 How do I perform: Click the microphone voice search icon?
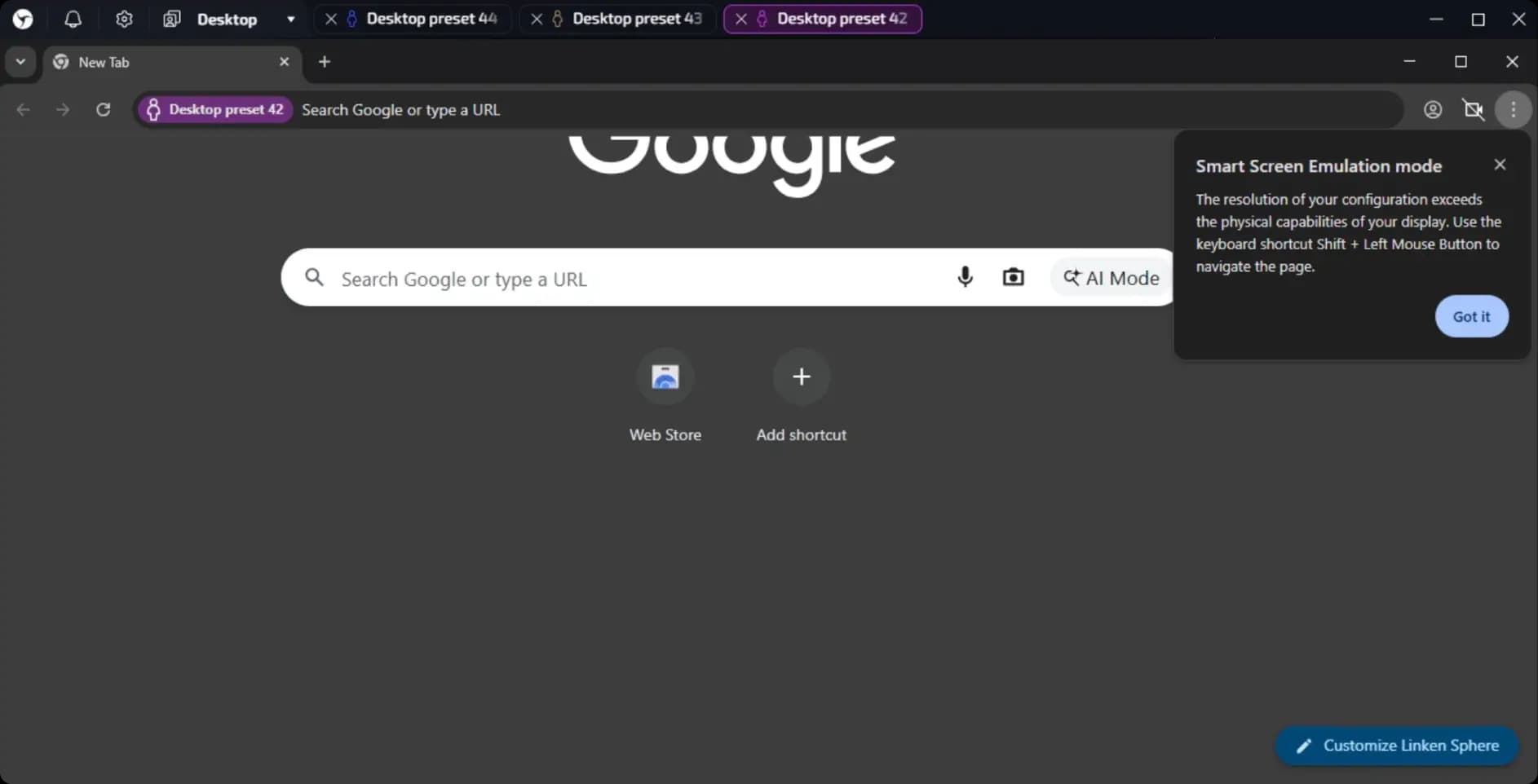coord(965,277)
